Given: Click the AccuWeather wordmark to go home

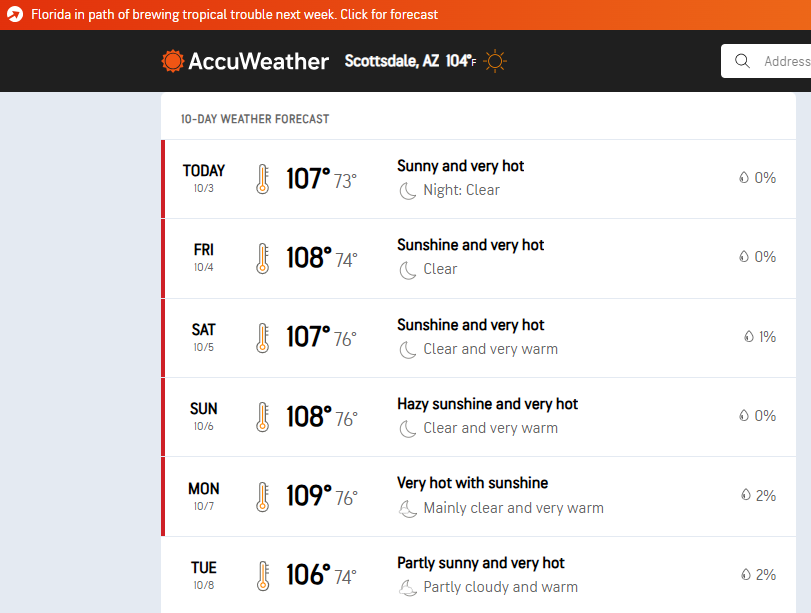Looking at the screenshot, I should coord(259,61).
